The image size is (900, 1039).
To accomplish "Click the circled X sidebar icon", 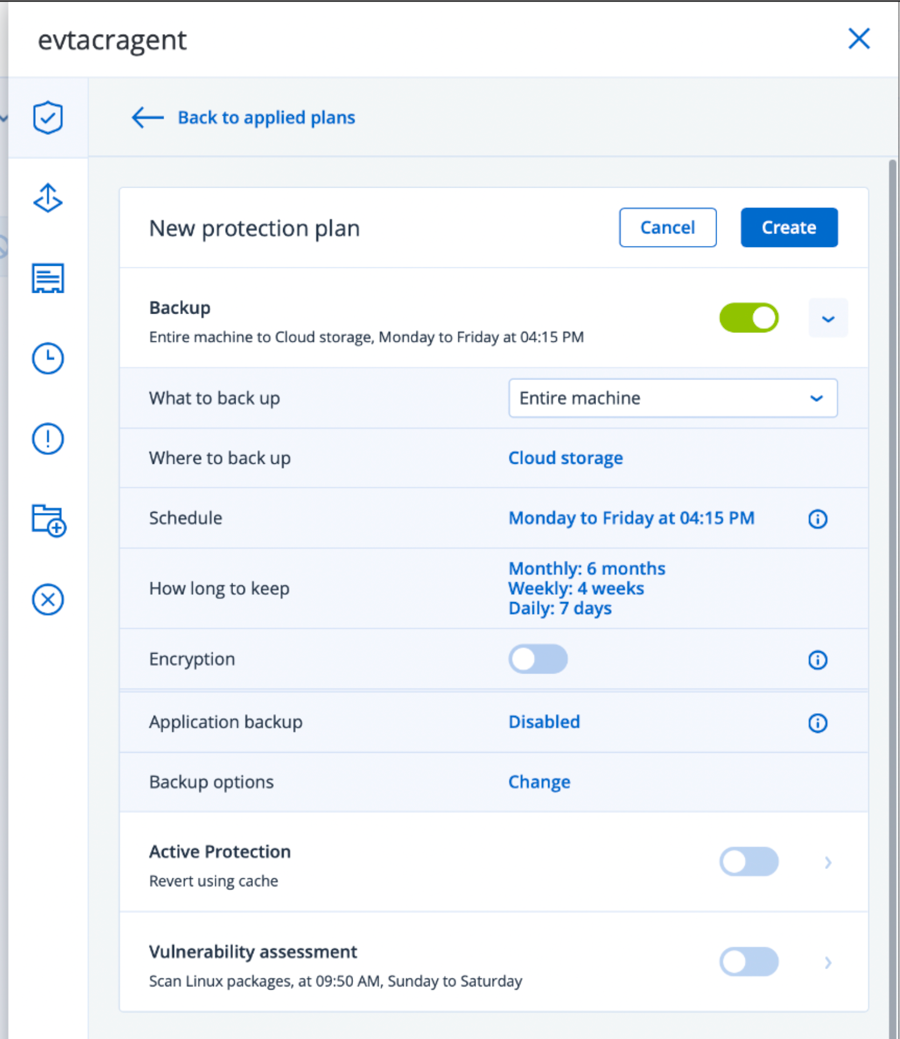I will pyautogui.click(x=48, y=599).
